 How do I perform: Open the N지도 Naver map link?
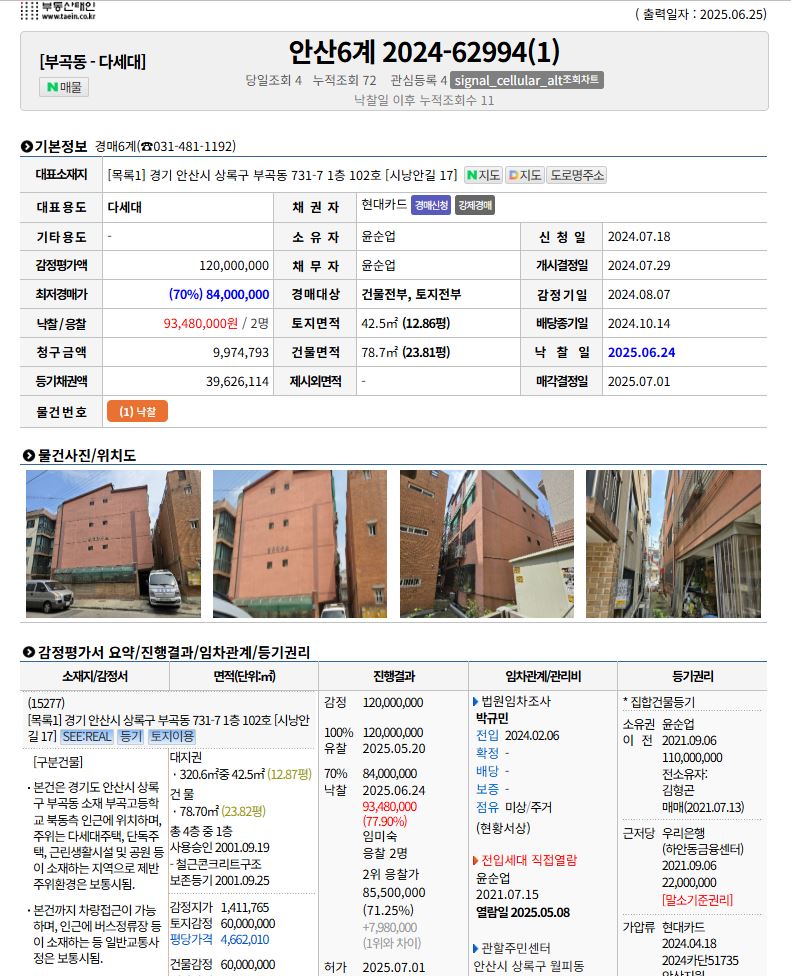click(x=484, y=175)
